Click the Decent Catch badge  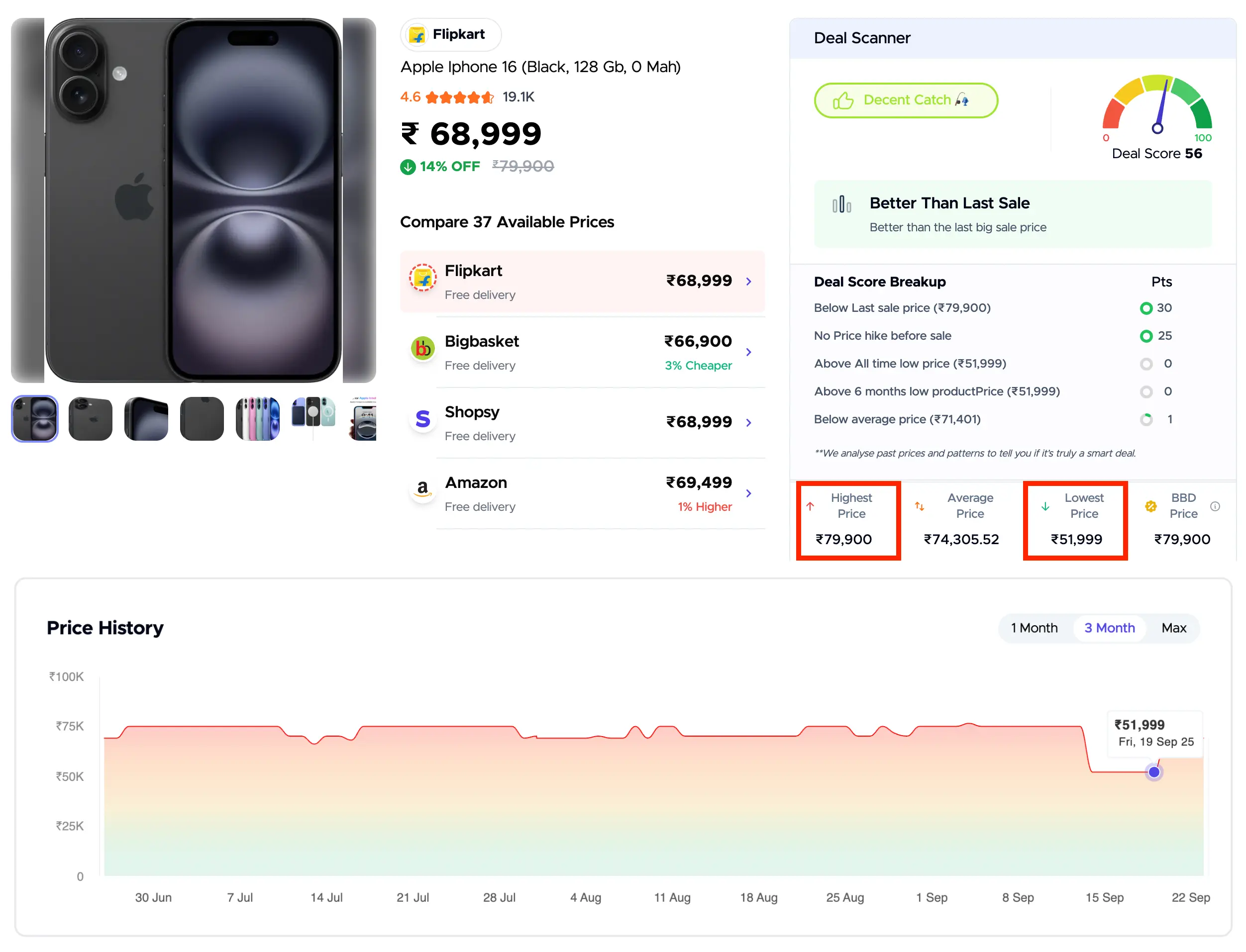tap(906, 100)
